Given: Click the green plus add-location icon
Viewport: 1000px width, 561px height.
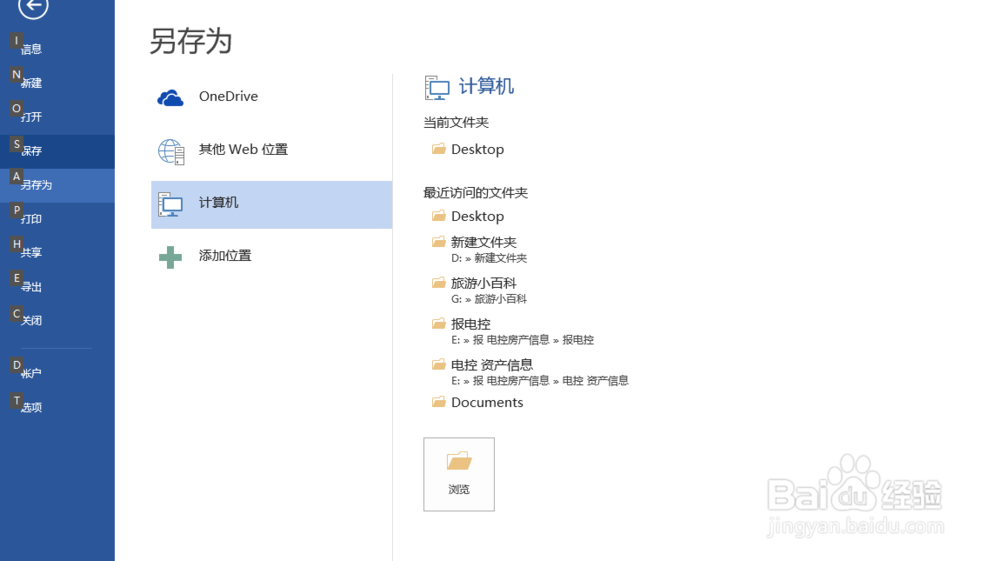Looking at the screenshot, I should 170,258.
